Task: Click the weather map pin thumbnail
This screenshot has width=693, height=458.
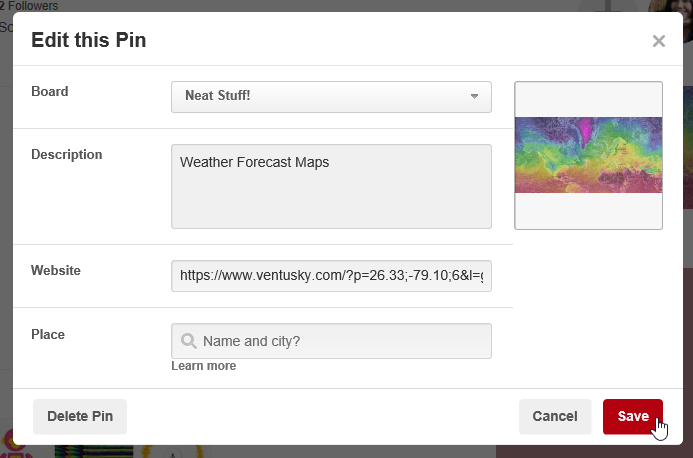Action: [588, 155]
